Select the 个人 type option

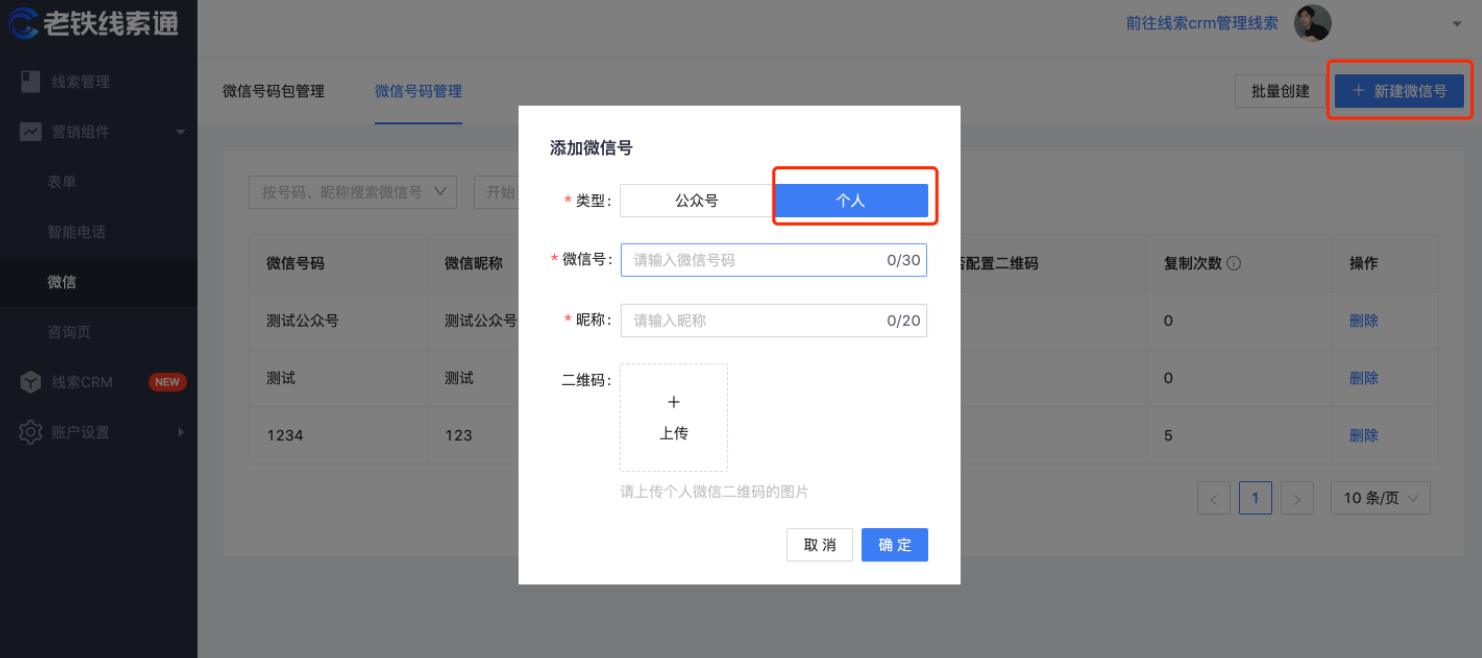(852, 199)
